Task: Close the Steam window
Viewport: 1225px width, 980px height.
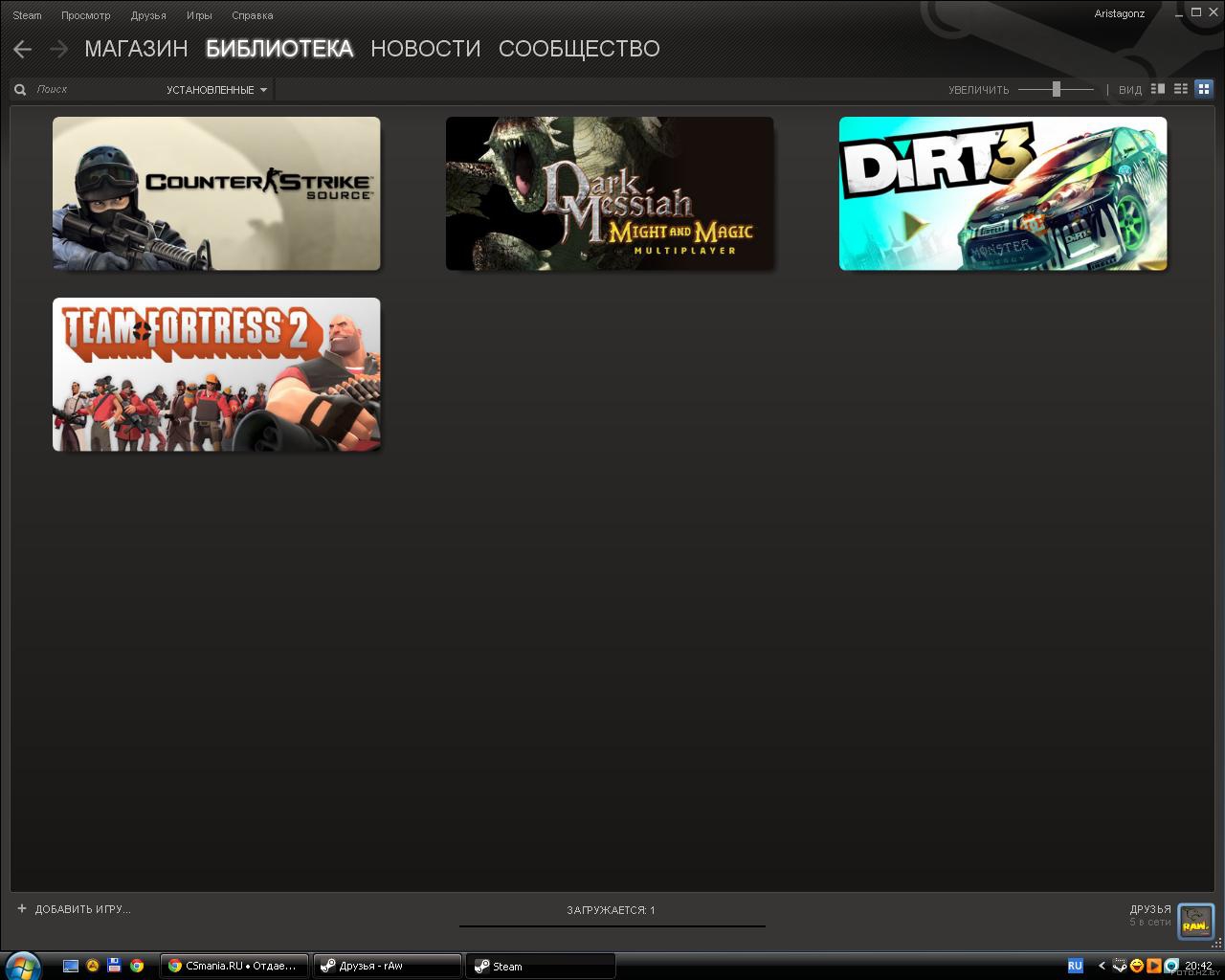Action: pos(1213,12)
